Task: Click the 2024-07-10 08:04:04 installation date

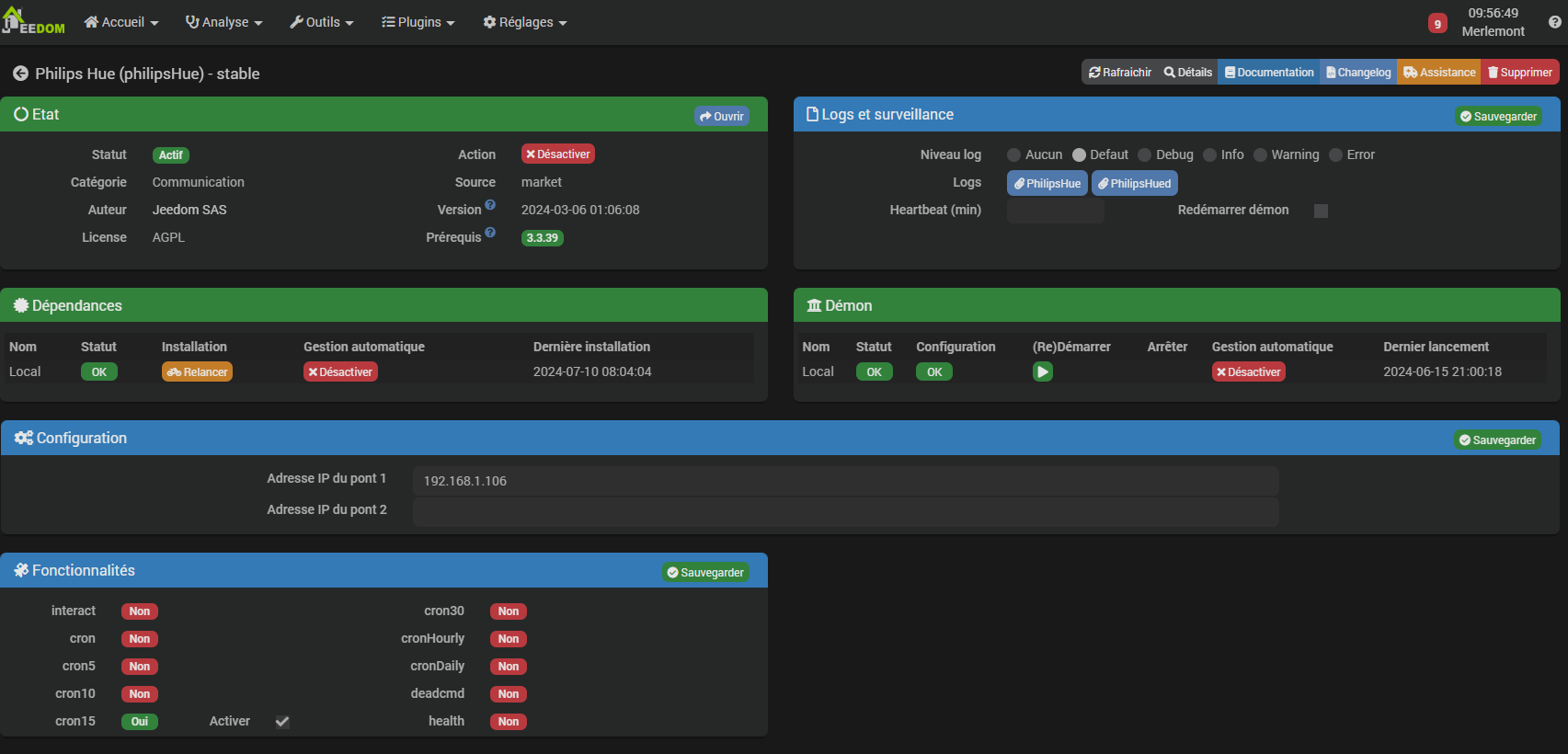Action: [592, 371]
